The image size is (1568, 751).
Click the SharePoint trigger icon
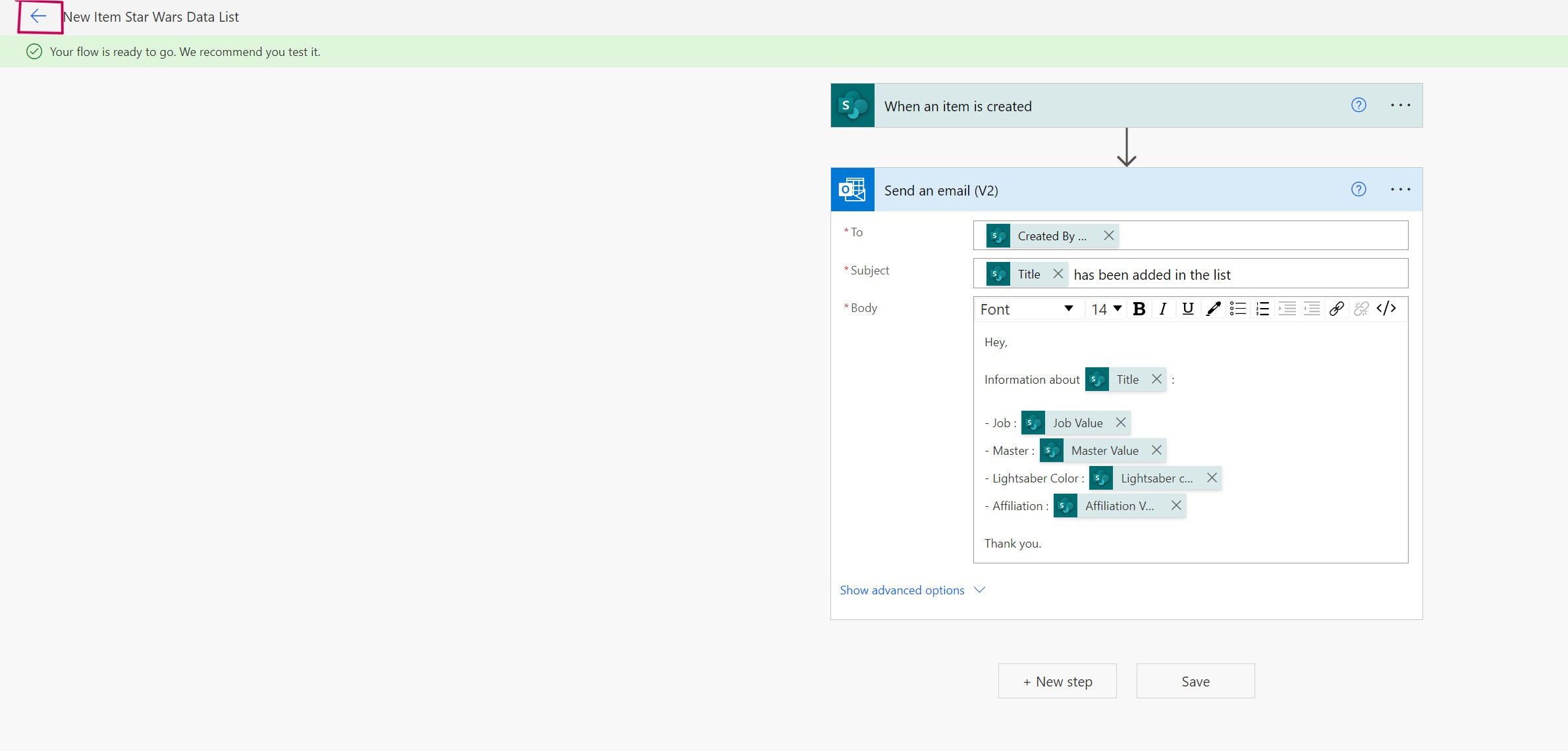click(852, 105)
